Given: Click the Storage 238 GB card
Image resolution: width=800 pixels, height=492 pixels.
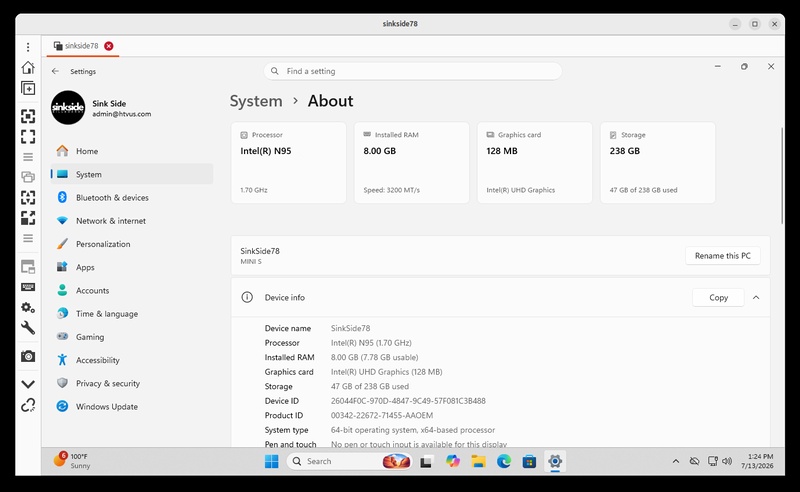Looking at the screenshot, I should click(658, 162).
